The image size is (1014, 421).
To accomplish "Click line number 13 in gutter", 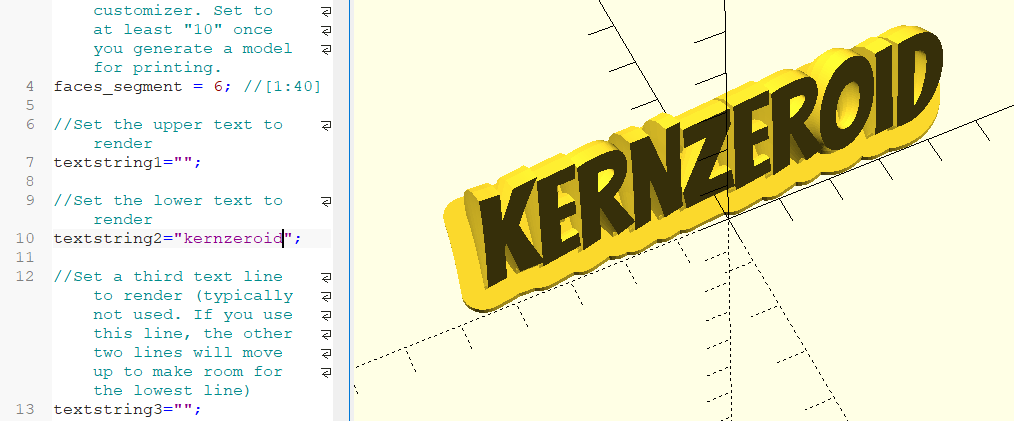I will pos(25,409).
